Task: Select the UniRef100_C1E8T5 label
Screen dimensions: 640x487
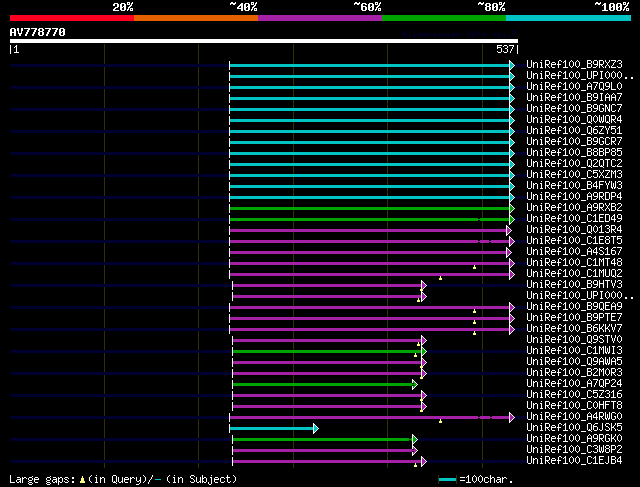Action: point(574,241)
